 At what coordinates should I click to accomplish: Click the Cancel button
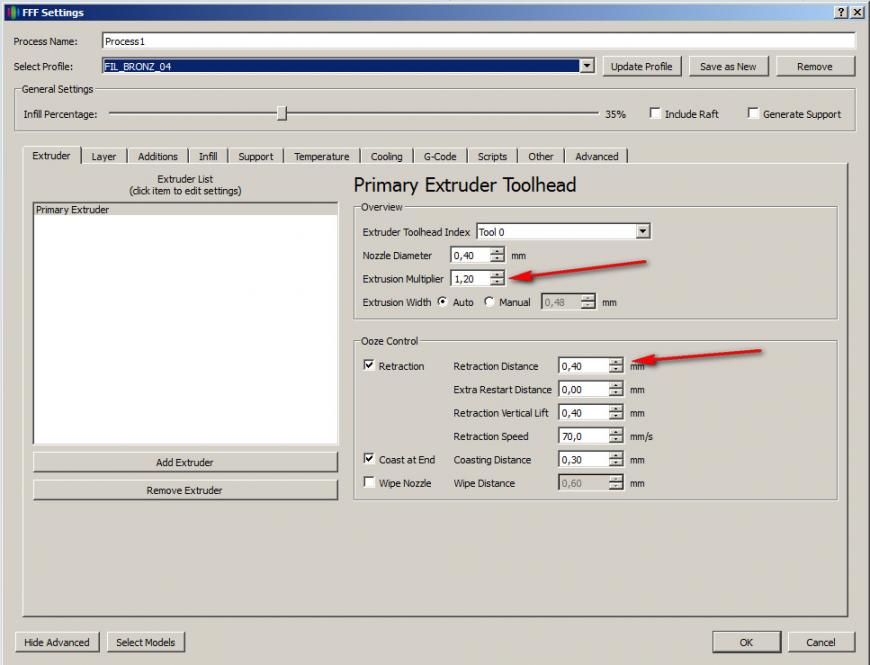click(821, 642)
